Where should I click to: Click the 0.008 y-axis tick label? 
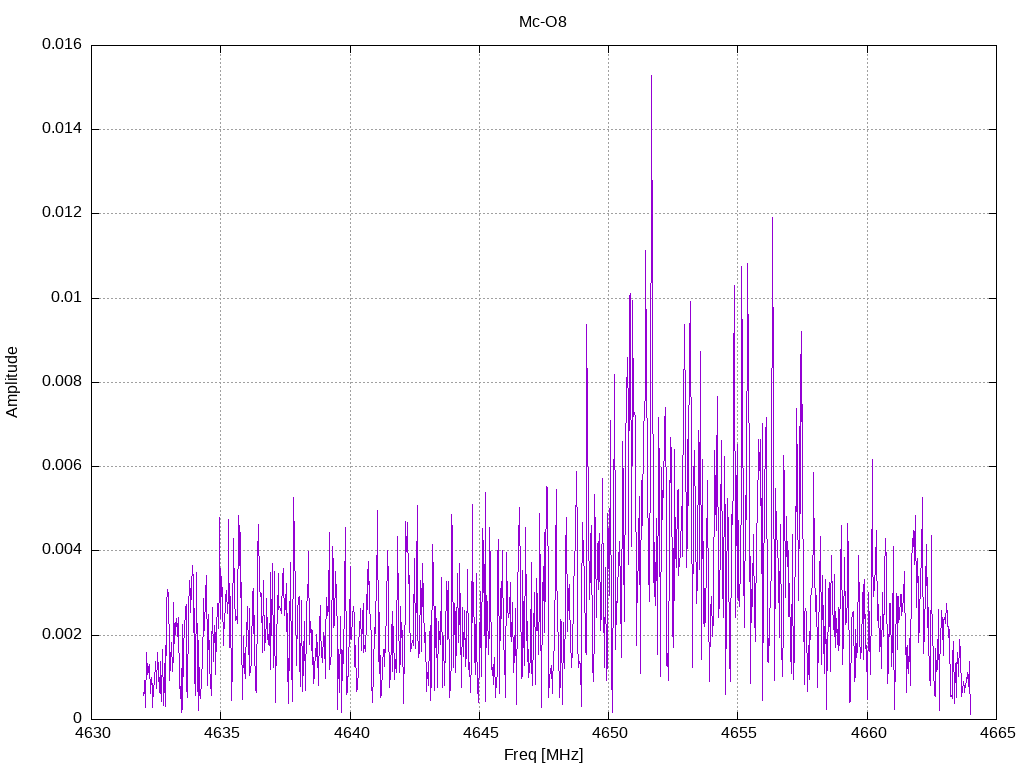pos(62,382)
